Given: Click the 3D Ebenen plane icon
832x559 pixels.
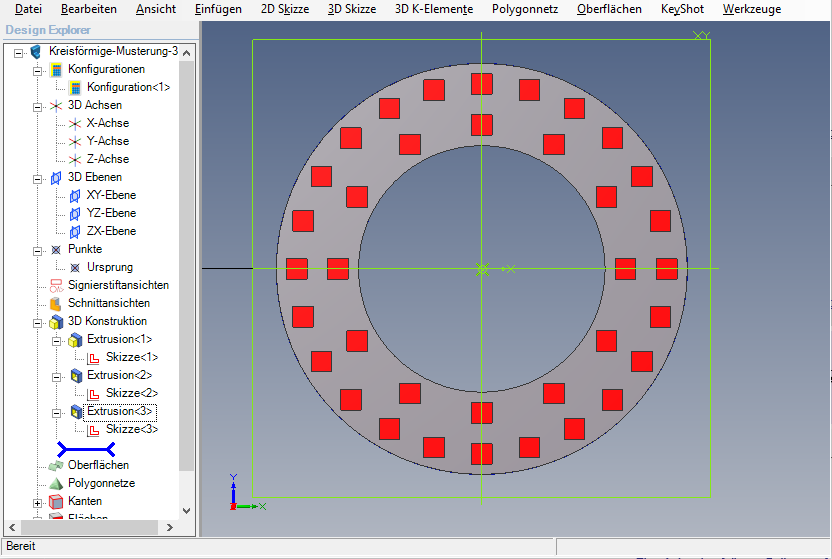Looking at the screenshot, I should click(56, 178).
